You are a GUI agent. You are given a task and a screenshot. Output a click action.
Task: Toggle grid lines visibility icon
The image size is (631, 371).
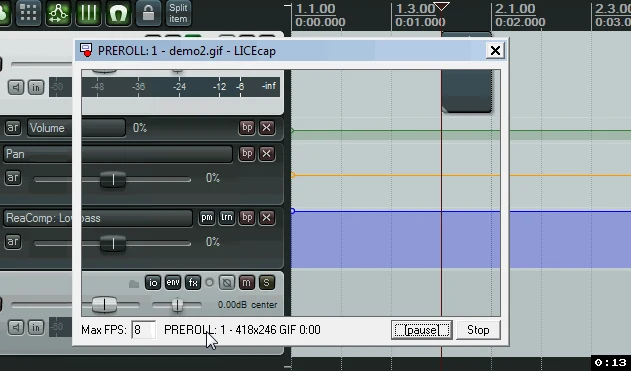88,13
